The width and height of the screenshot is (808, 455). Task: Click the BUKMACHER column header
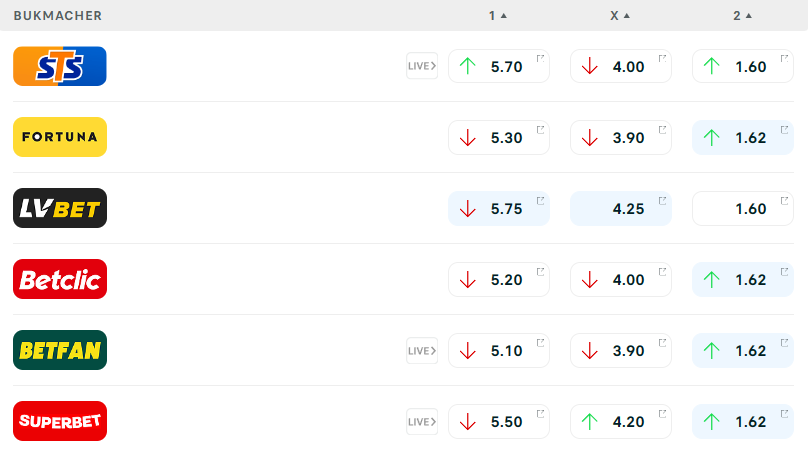58,15
